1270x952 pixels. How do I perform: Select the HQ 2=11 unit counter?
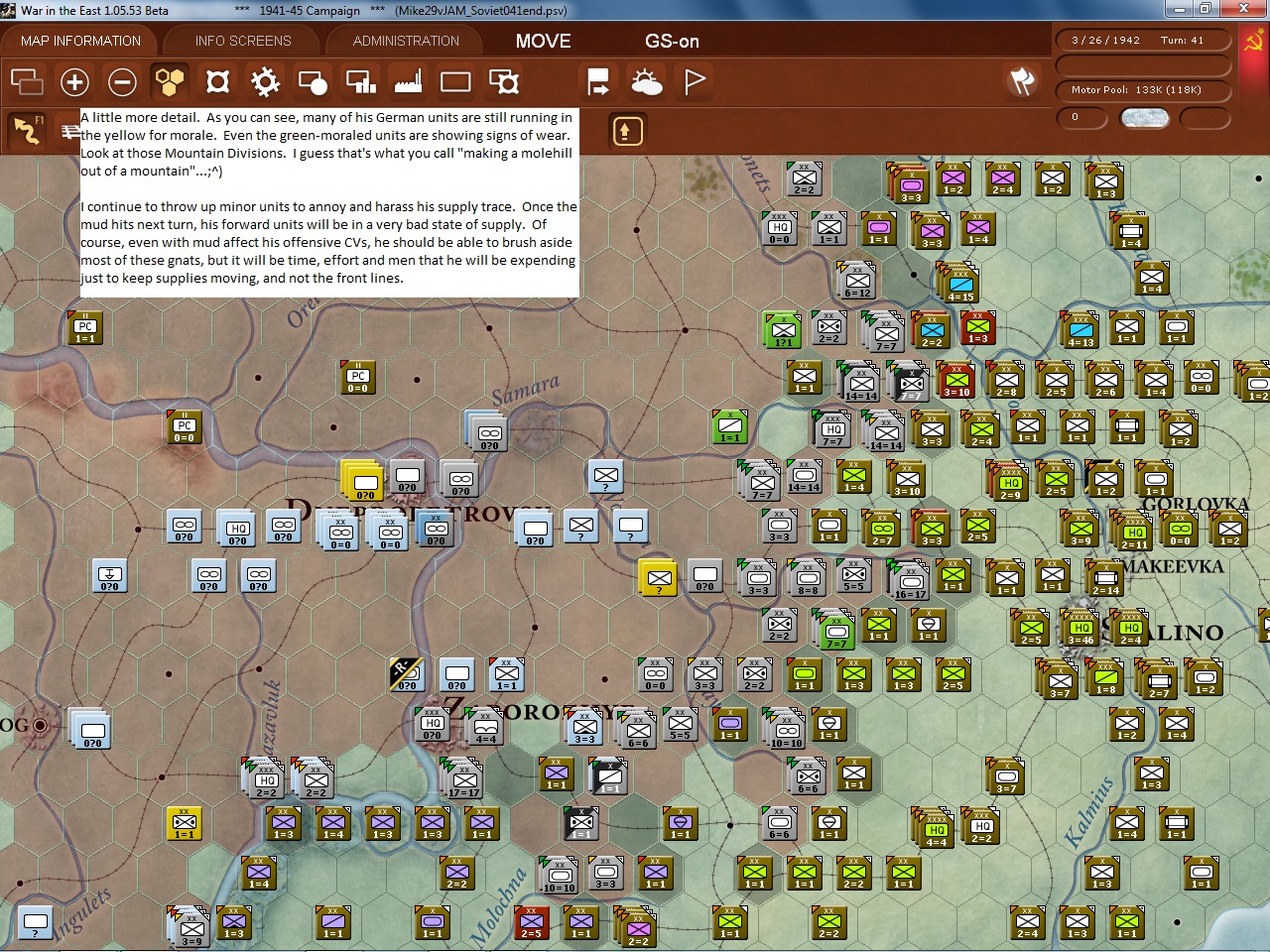pyautogui.click(x=1134, y=531)
